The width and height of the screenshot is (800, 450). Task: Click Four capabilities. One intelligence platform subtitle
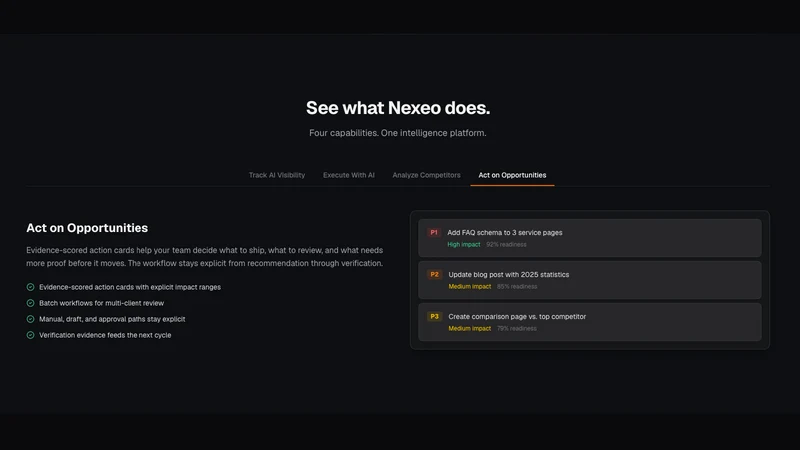(x=397, y=133)
